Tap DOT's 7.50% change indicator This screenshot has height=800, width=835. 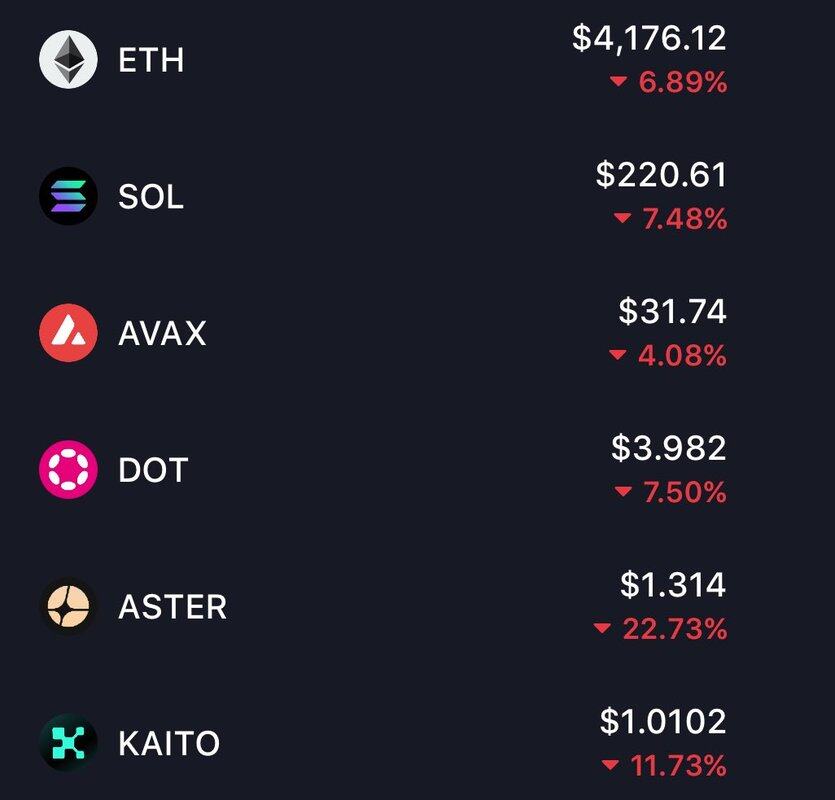[x=670, y=492]
